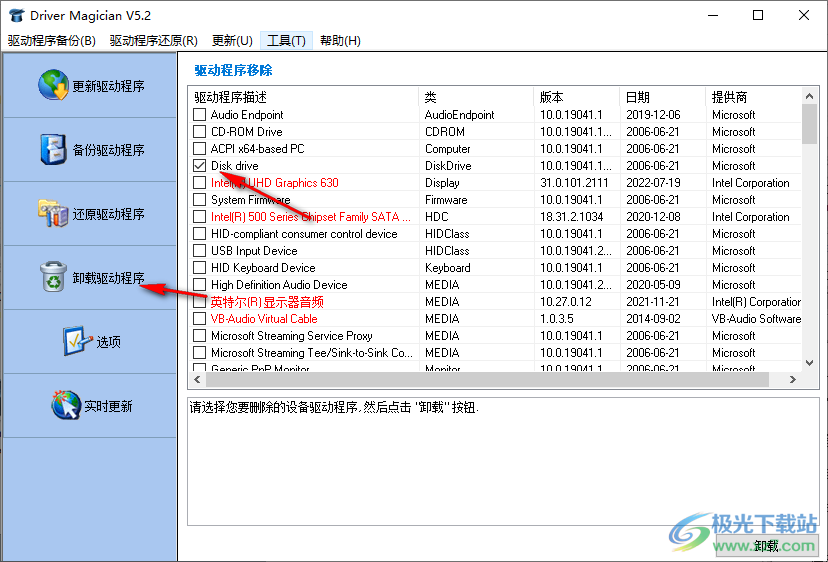Check the CD-ROM Drive checkbox
Screen dimensions: 828x562
(200, 132)
